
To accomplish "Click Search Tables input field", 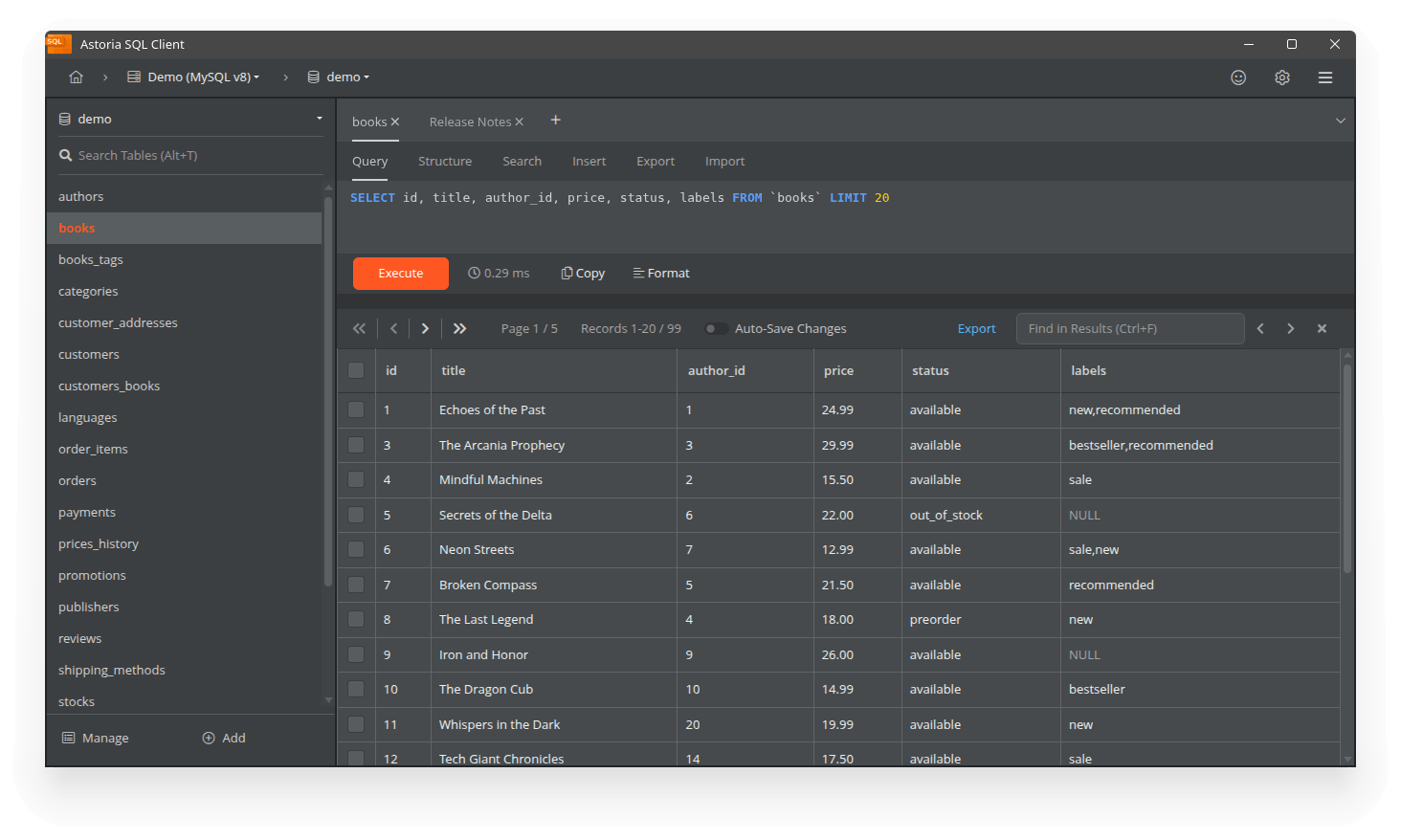I will (x=191, y=155).
